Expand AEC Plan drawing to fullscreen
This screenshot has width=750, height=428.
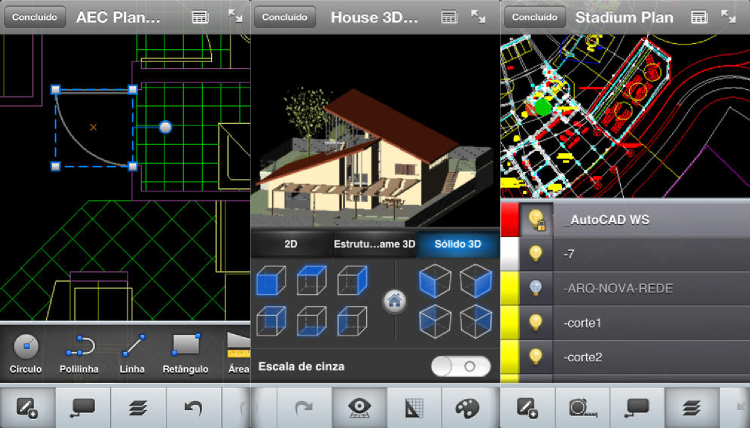pyautogui.click(x=235, y=16)
